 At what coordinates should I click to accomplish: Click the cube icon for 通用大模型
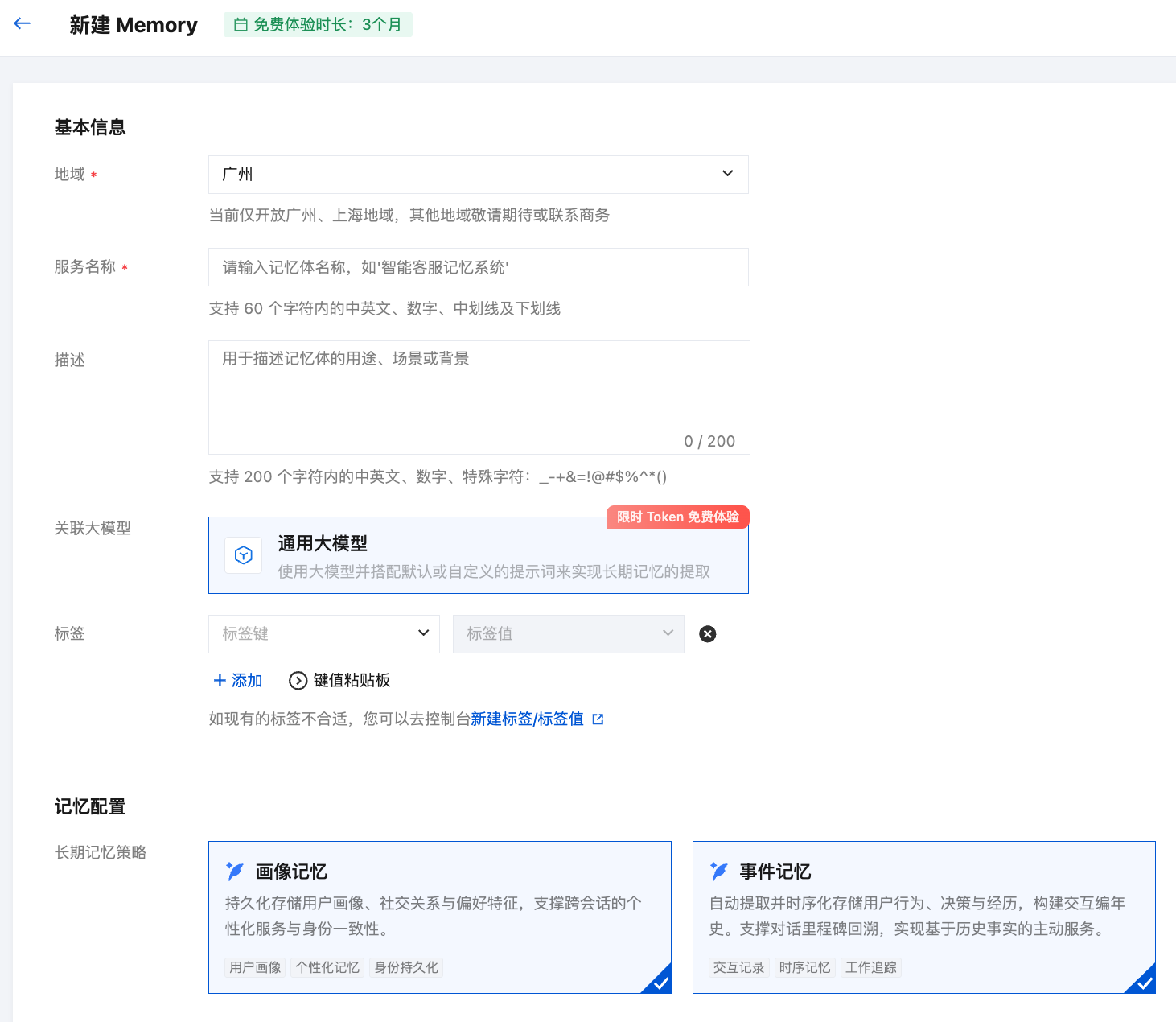point(244,555)
